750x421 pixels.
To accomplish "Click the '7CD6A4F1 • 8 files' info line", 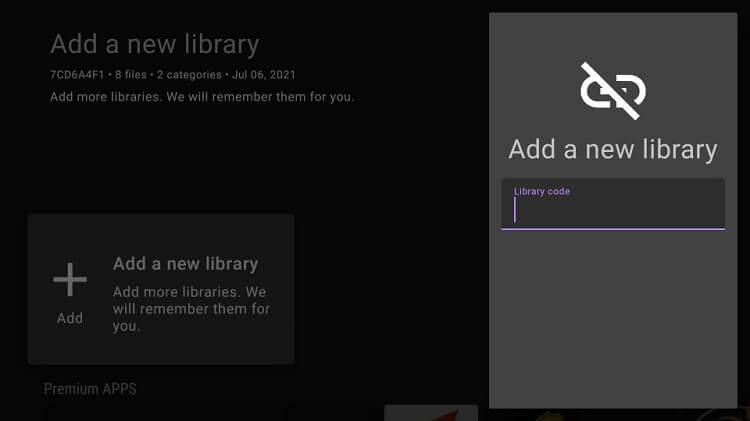I will pos(173,75).
